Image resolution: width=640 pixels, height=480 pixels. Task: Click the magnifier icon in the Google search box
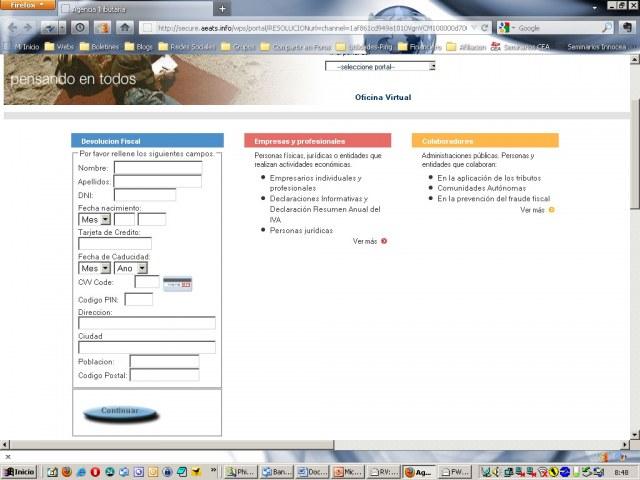coord(608,28)
